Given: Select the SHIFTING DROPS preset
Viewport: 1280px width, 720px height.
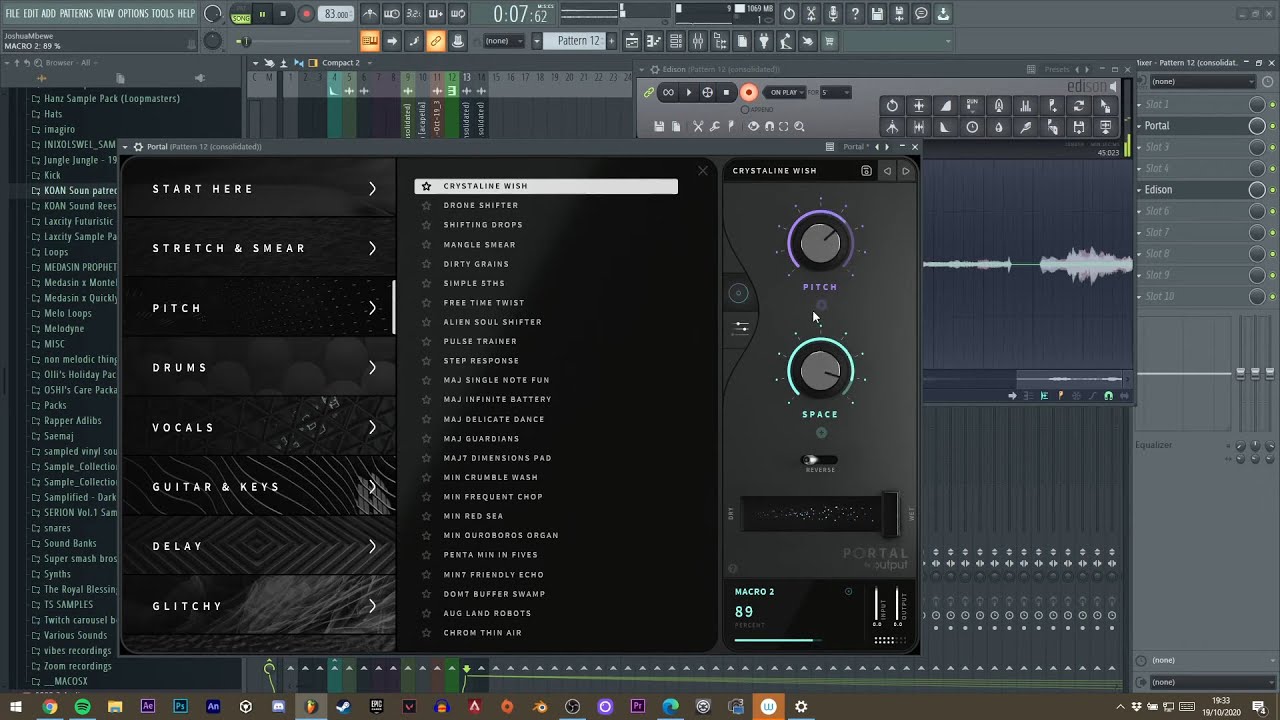Looking at the screenshot, I should 483,225.
